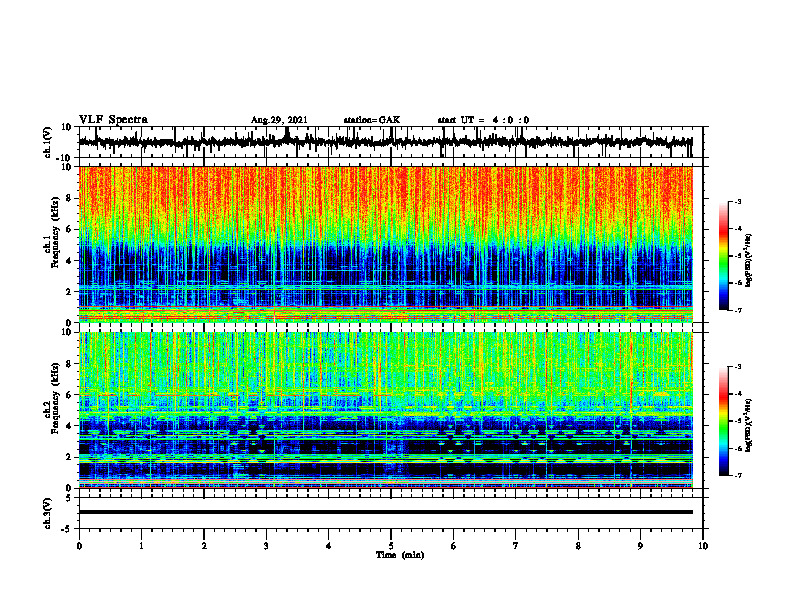Screen dimensions: 792x612
Task: Click the "VLF Spectra" title text
Action: click(113, 120)
